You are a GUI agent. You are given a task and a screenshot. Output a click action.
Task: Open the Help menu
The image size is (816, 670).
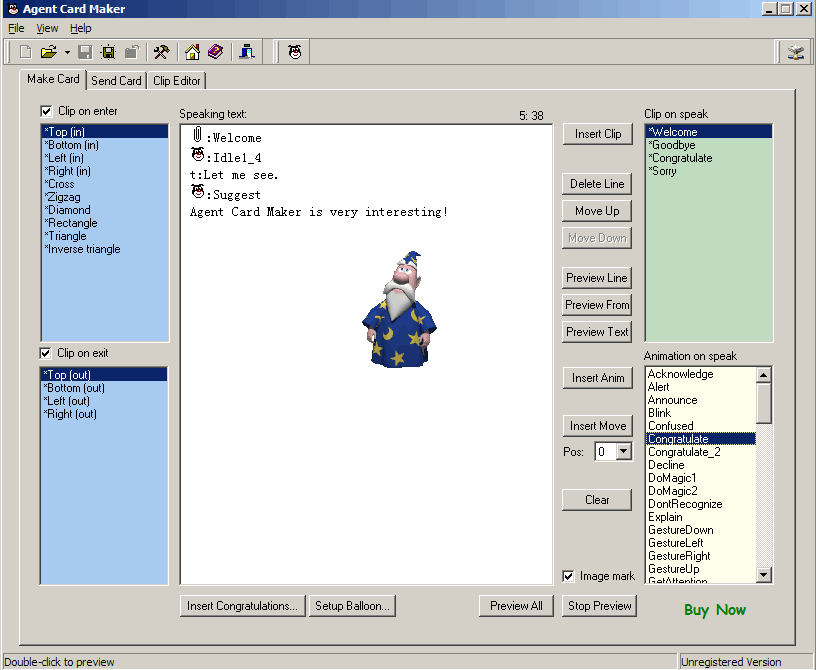pos(81,28)
